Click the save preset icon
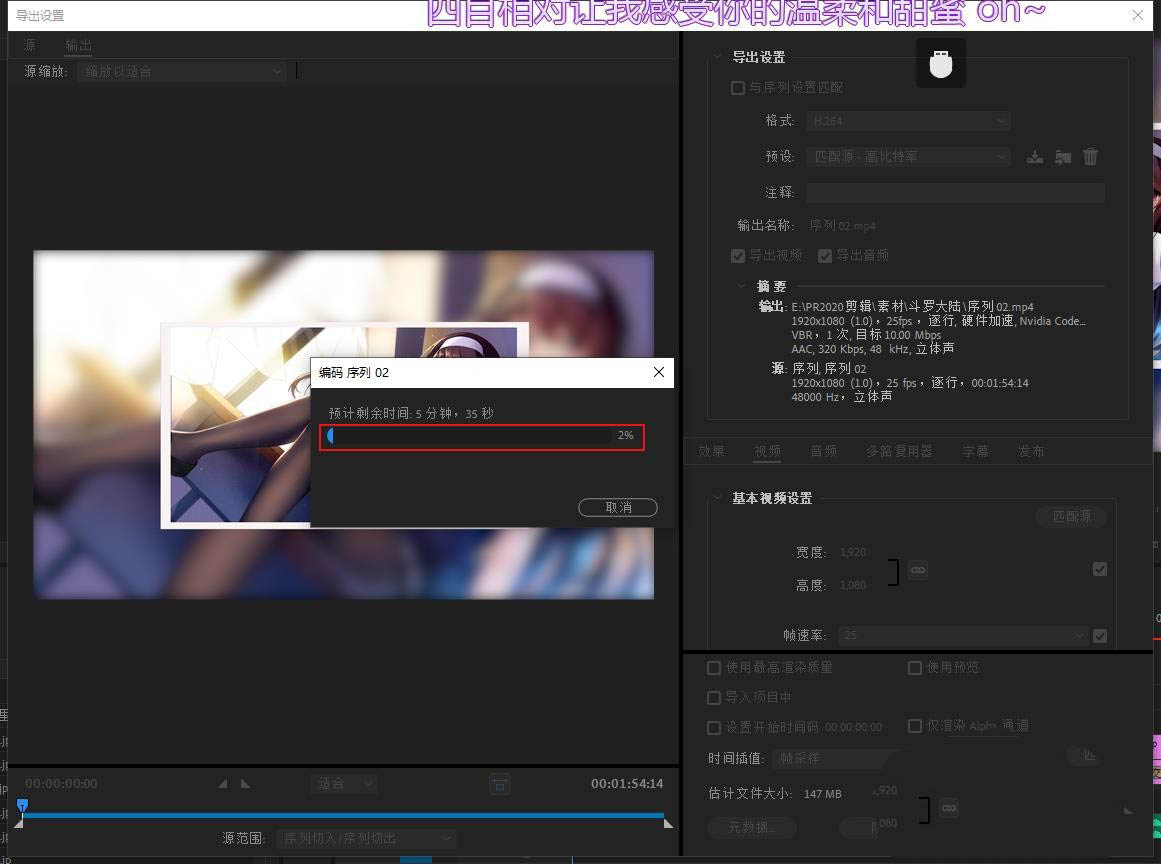Viewport: 1161px width, 864px height. (x=1035, y=157)
